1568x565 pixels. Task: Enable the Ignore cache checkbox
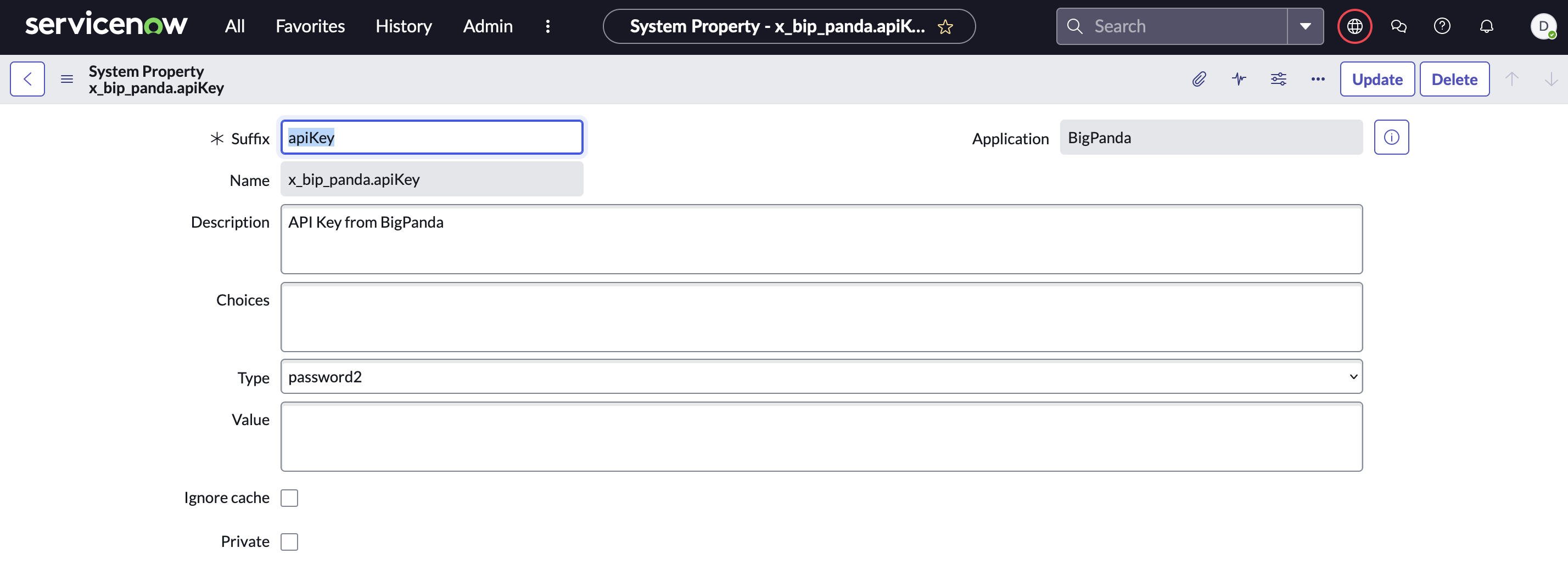pyautogui.click(x=290, y=497)
